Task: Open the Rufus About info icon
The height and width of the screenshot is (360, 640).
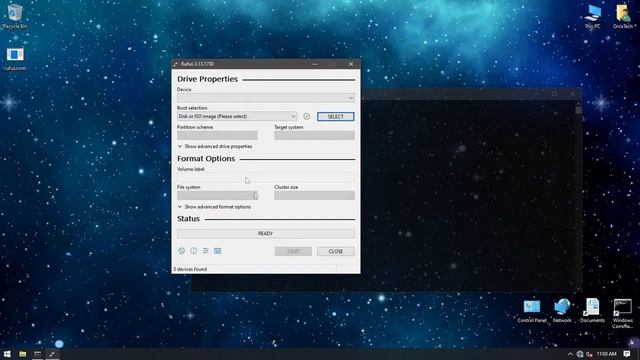Action: [193, 251]
